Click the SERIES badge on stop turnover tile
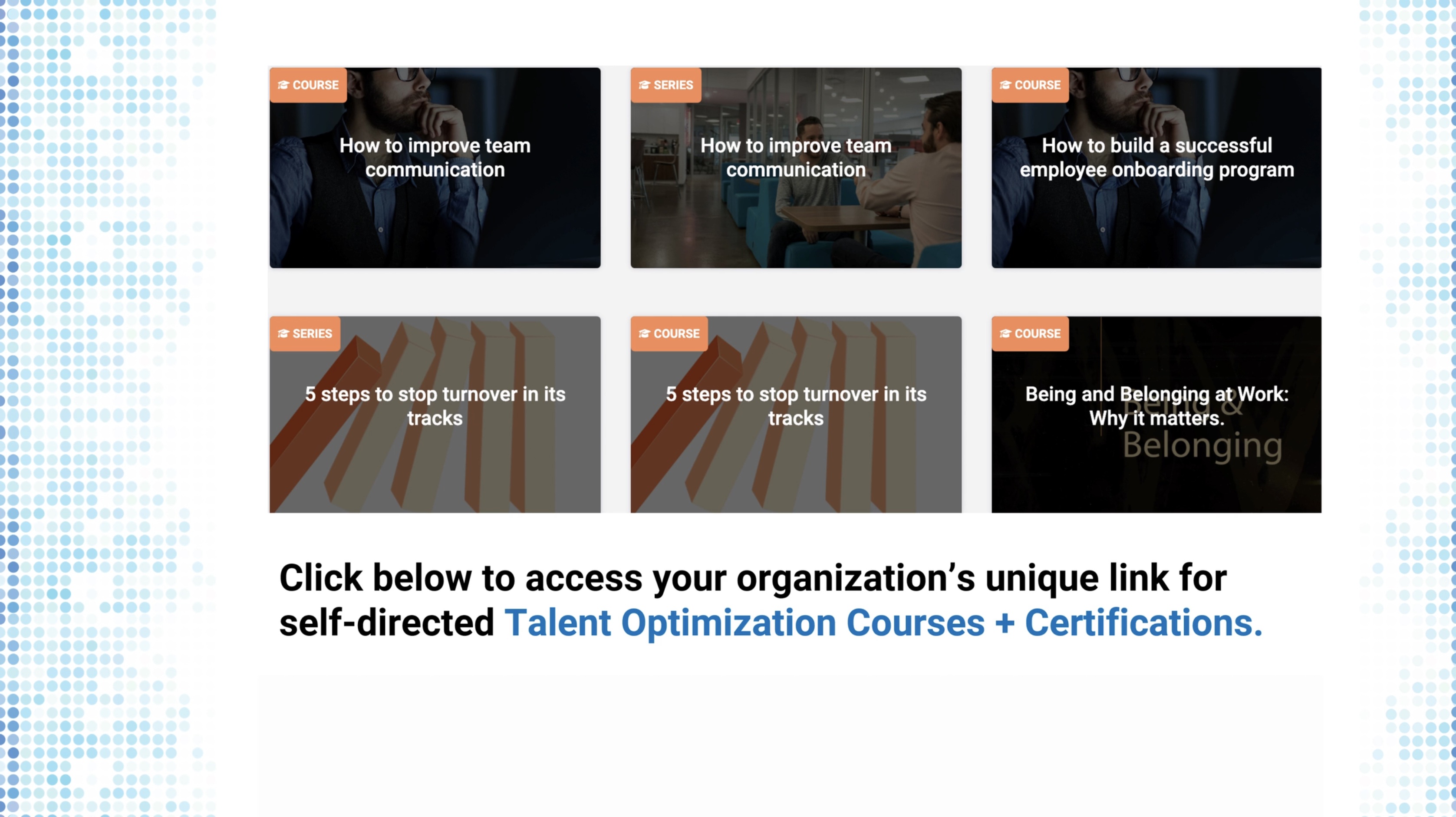This screenshot has height=817, width=1456. tap(305, 333)
